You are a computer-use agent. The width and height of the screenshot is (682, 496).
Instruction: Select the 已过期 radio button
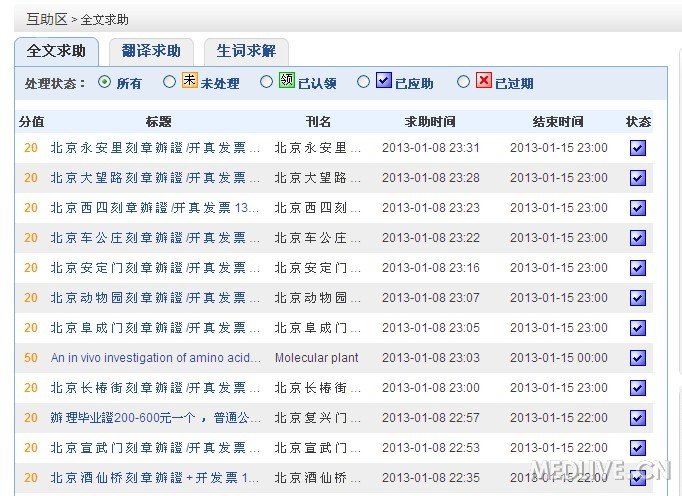(x=463, y=82)
